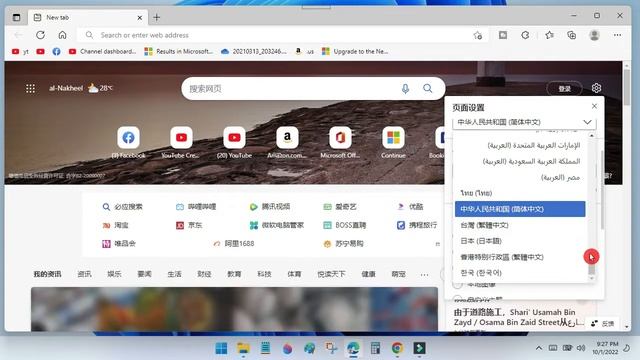
Task: Select Taiwan Traditional Chinese option
Action: point(520,225)
